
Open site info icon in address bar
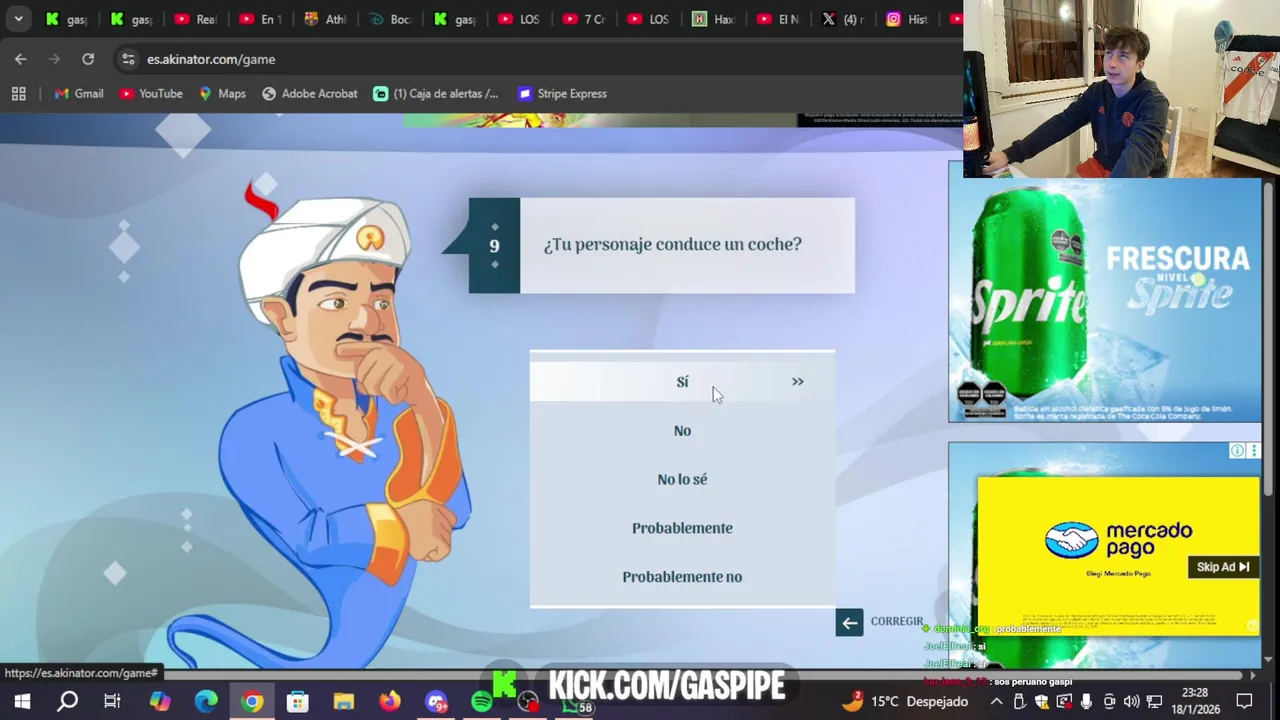point(128,59)
